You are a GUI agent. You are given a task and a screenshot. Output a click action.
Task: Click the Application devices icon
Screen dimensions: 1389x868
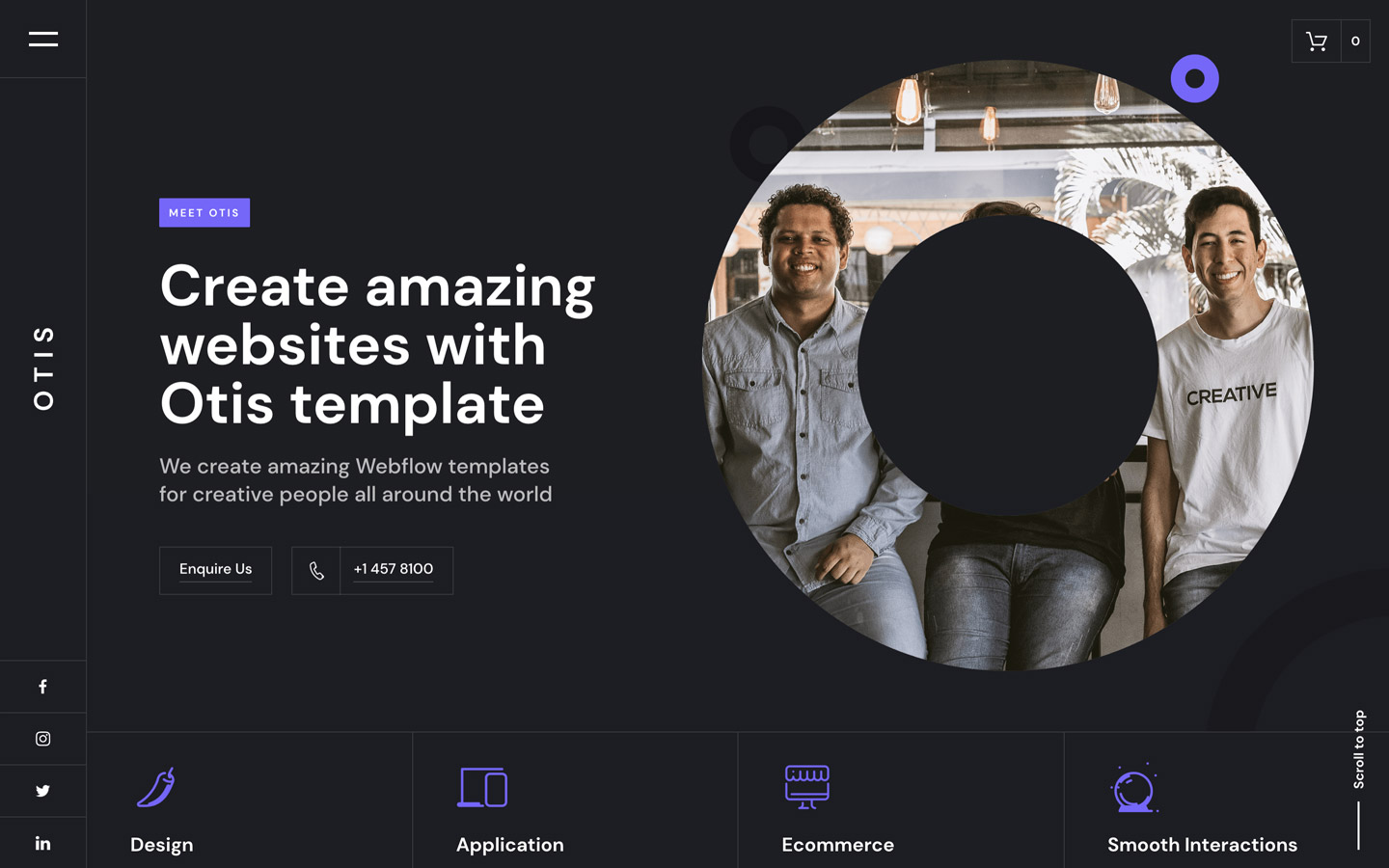[483, 787]
